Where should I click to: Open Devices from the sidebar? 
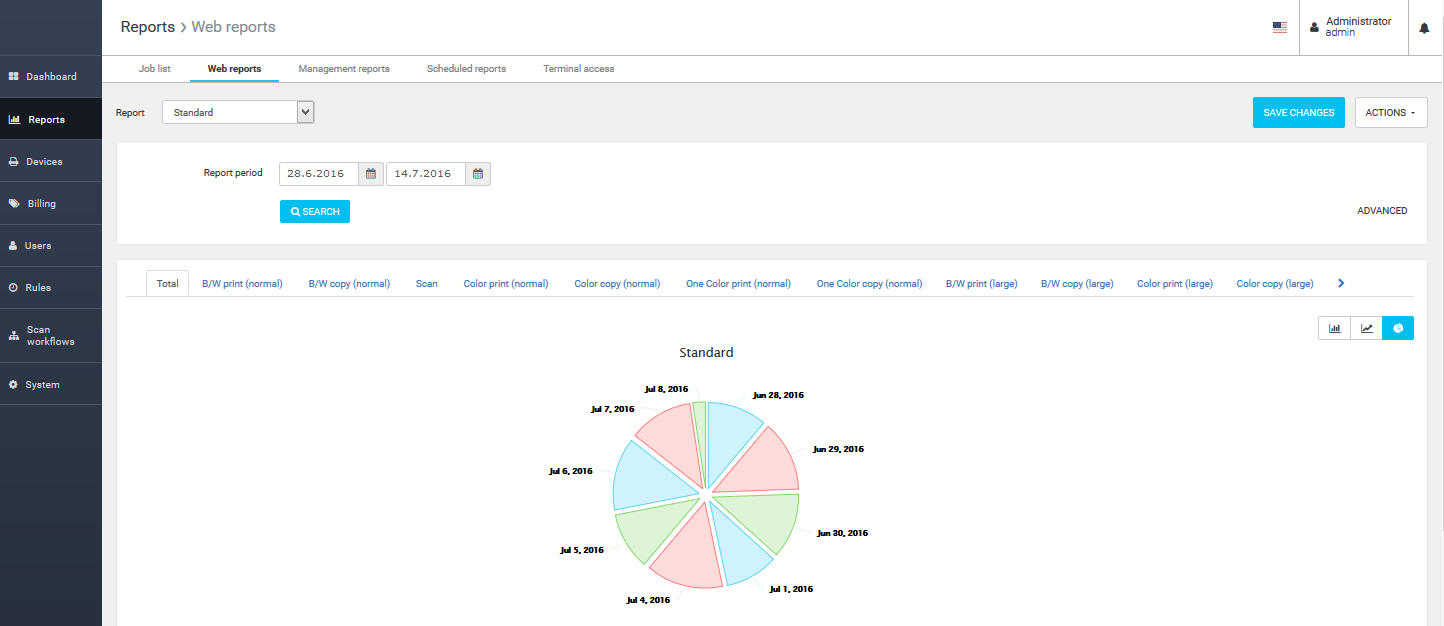coord(44,161)
